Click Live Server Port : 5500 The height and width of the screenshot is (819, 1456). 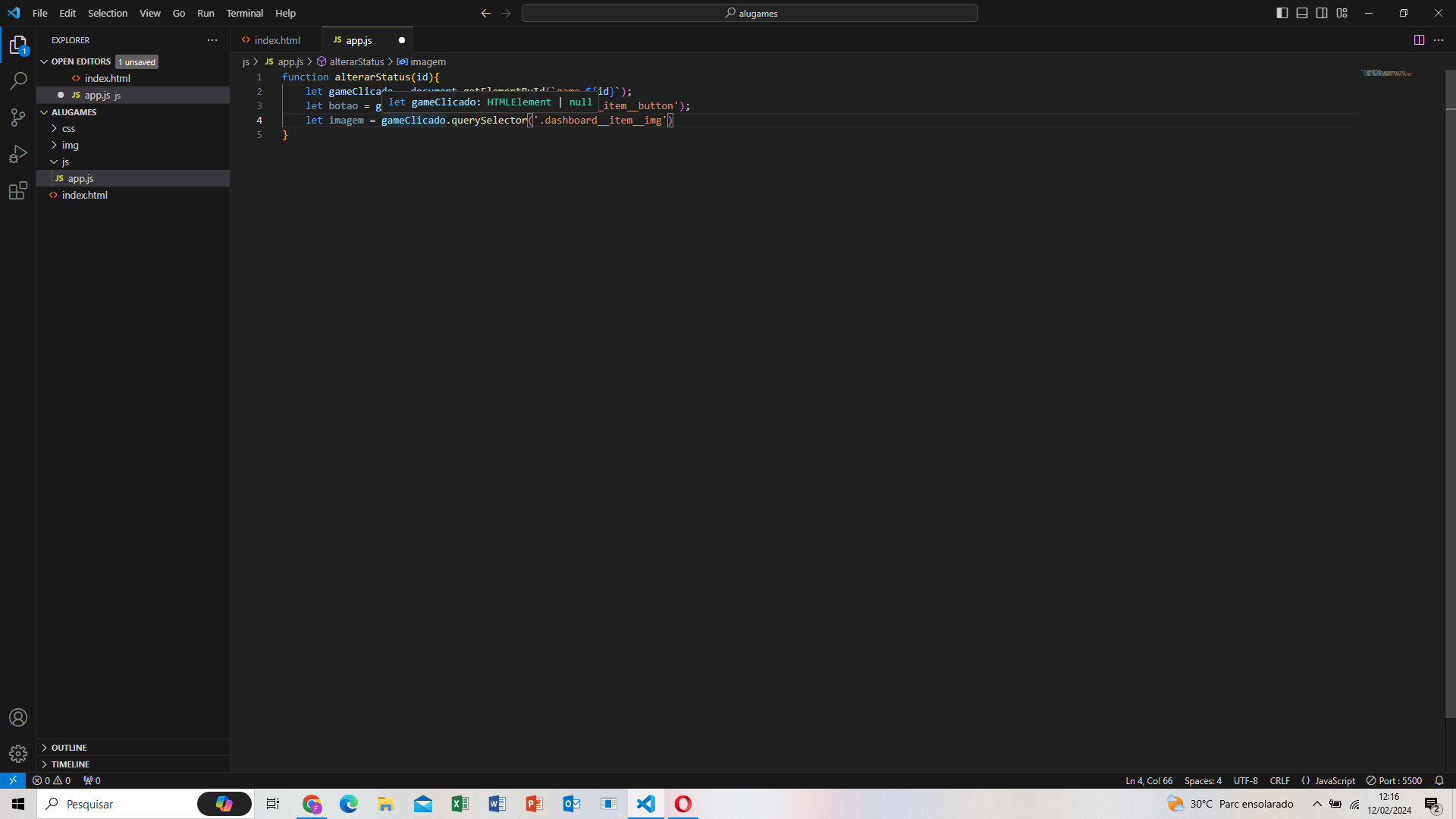(1394, 780)
